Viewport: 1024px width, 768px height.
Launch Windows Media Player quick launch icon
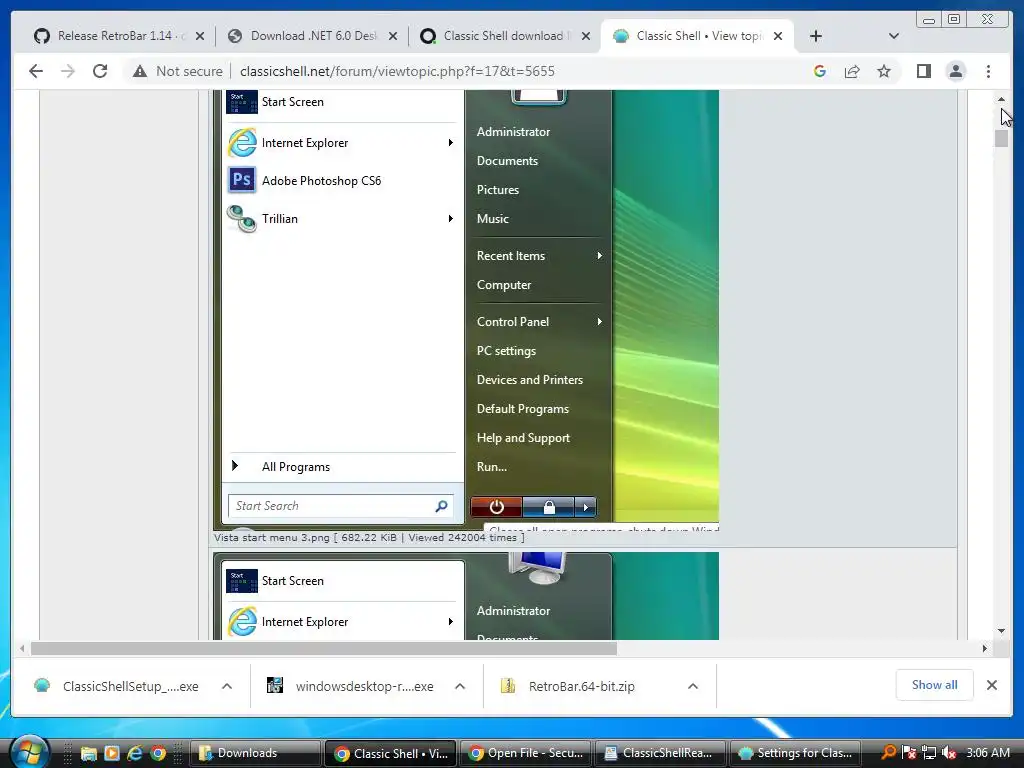click(112, 754)
